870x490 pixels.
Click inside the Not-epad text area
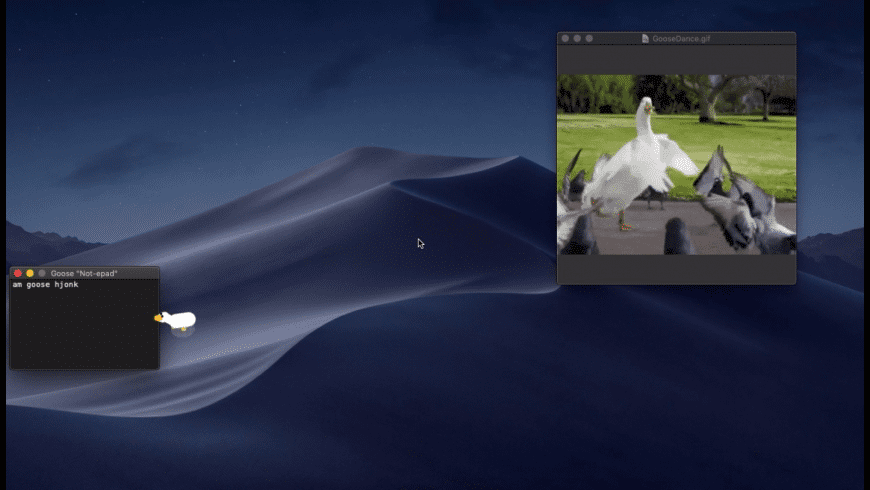84,324
